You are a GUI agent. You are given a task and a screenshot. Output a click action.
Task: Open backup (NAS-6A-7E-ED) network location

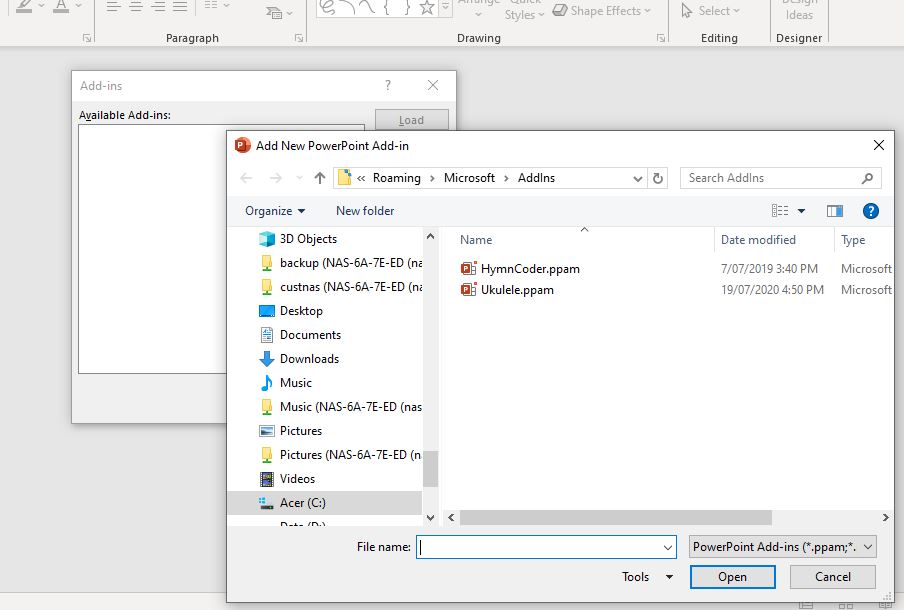tap(341, 263)
